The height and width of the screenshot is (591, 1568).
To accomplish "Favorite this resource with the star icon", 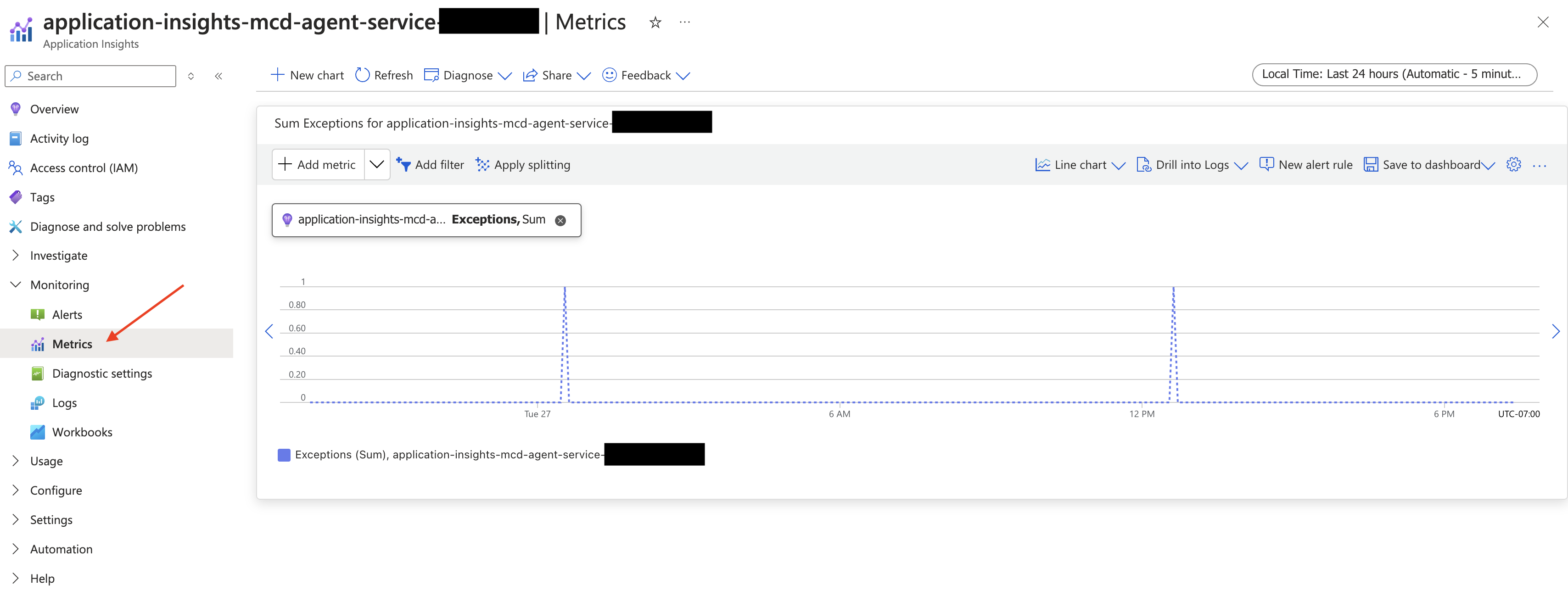I will click(x=655, y=22).
